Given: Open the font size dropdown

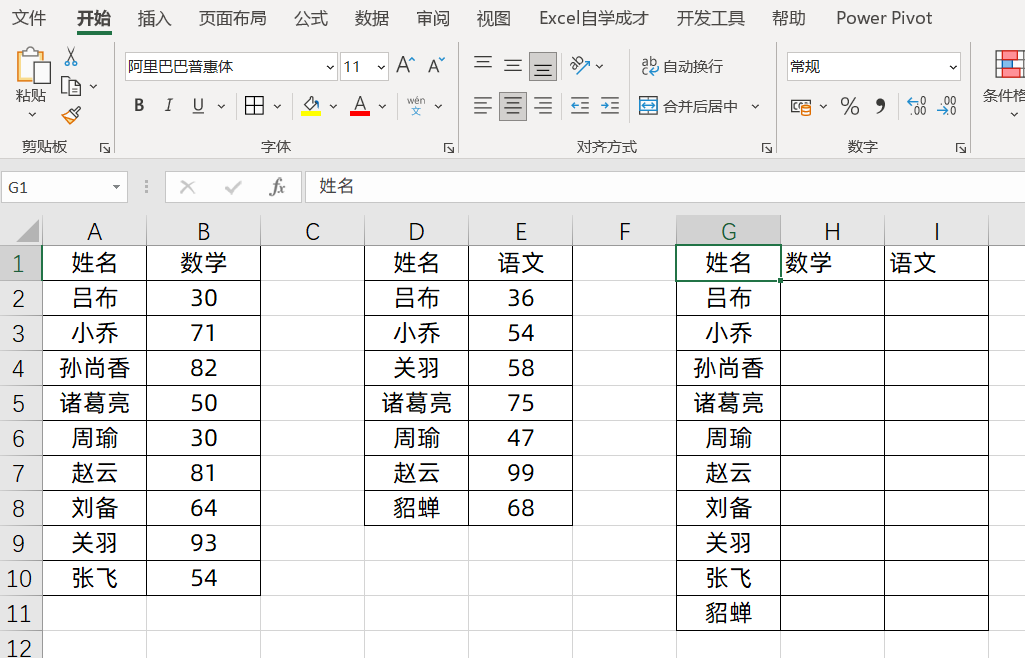Looking at the screenshot, I should (x=381, y=67).
